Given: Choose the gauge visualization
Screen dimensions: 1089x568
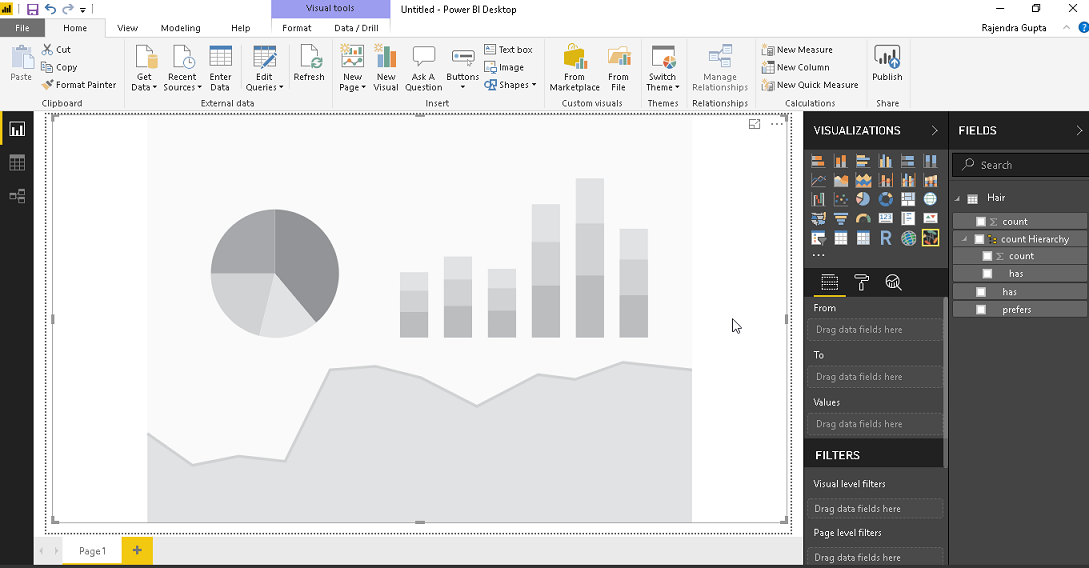Looking at the screenshot, I should pos(863,219).
